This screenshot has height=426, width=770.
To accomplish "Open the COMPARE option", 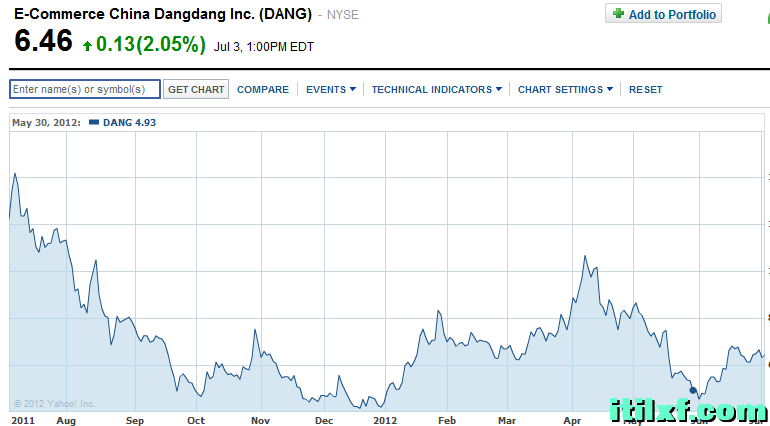I will point(263,89).
